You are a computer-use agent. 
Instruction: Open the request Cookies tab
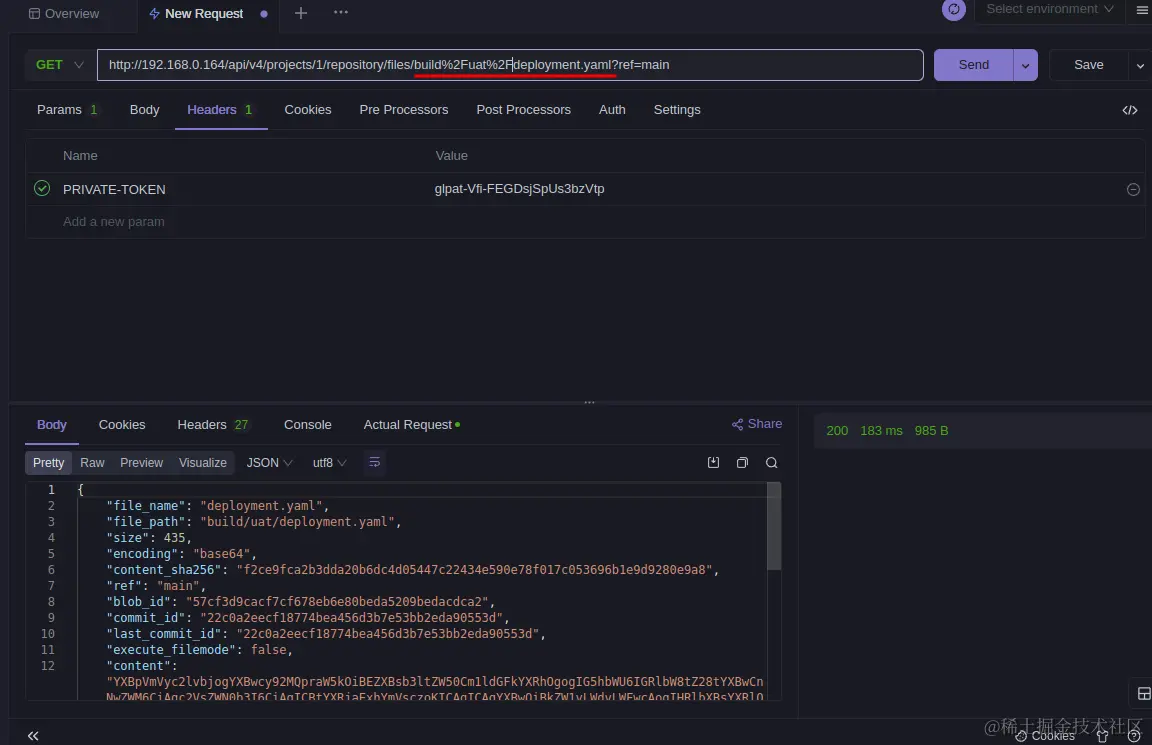[x=308, y=109]
